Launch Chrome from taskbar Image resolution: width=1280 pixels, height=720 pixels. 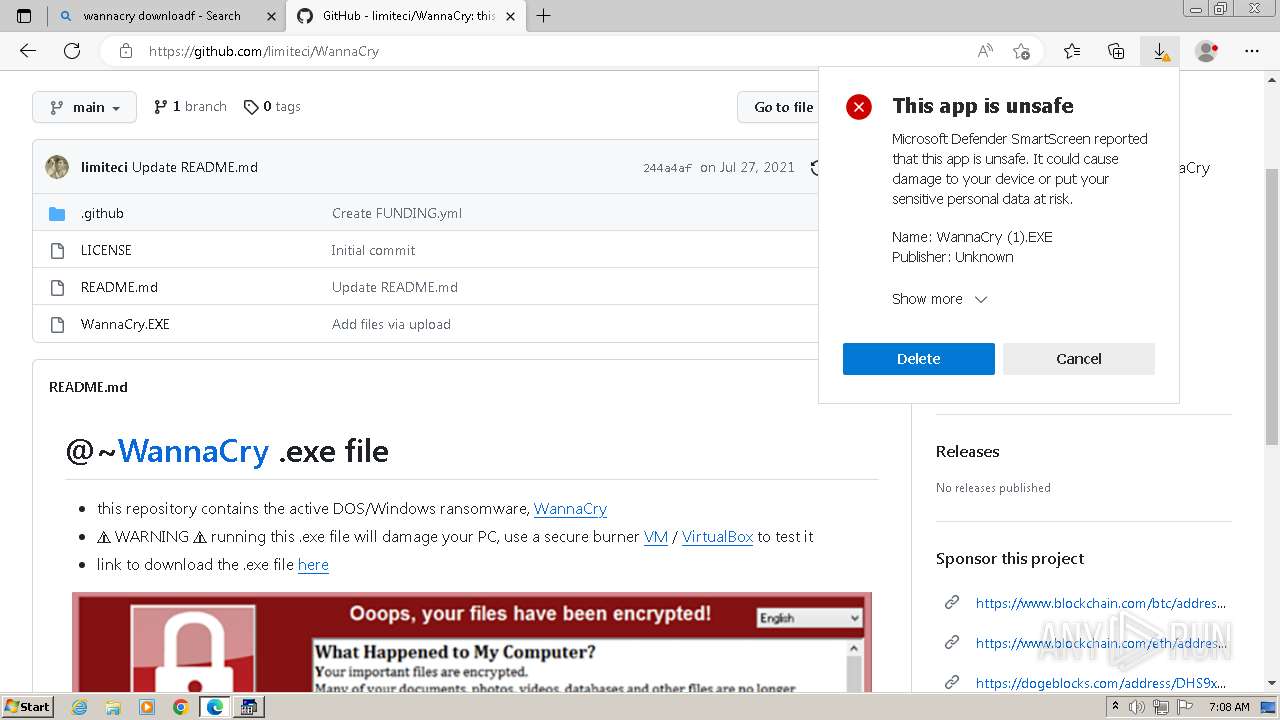coord(180,707)
